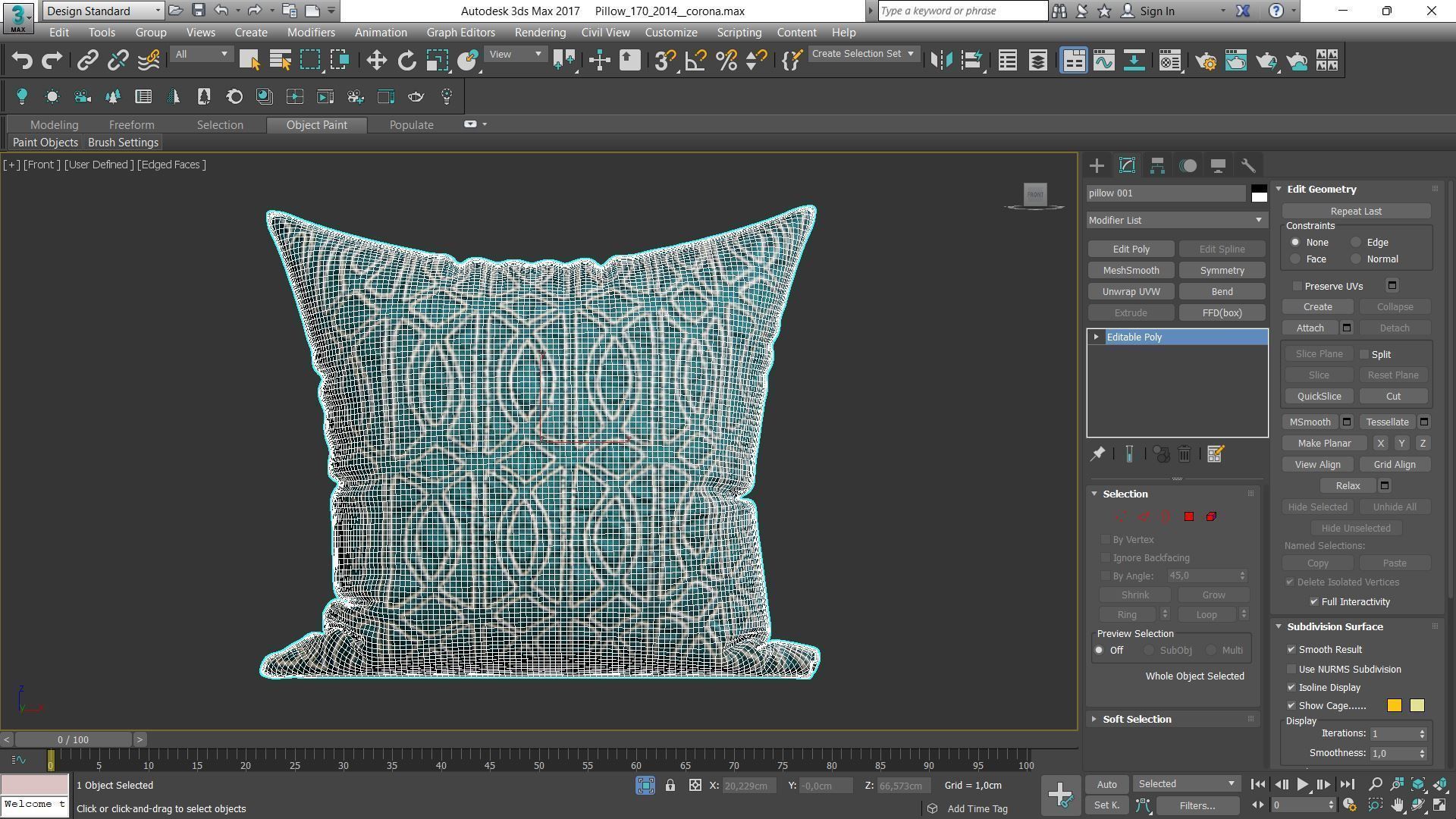Open the Motion panel tab

1188,165
